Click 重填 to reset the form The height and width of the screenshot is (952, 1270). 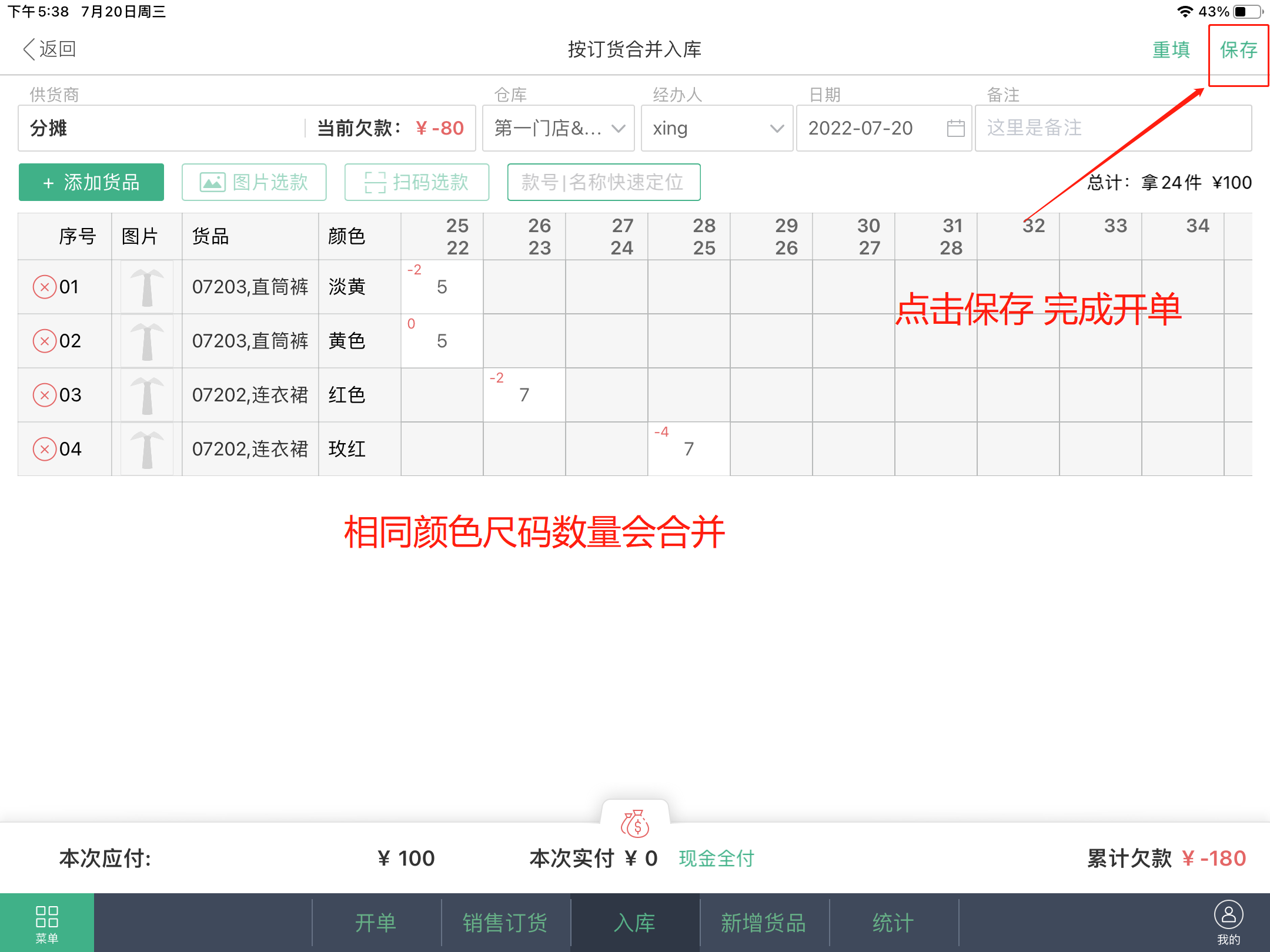[x=1171, y=50]
